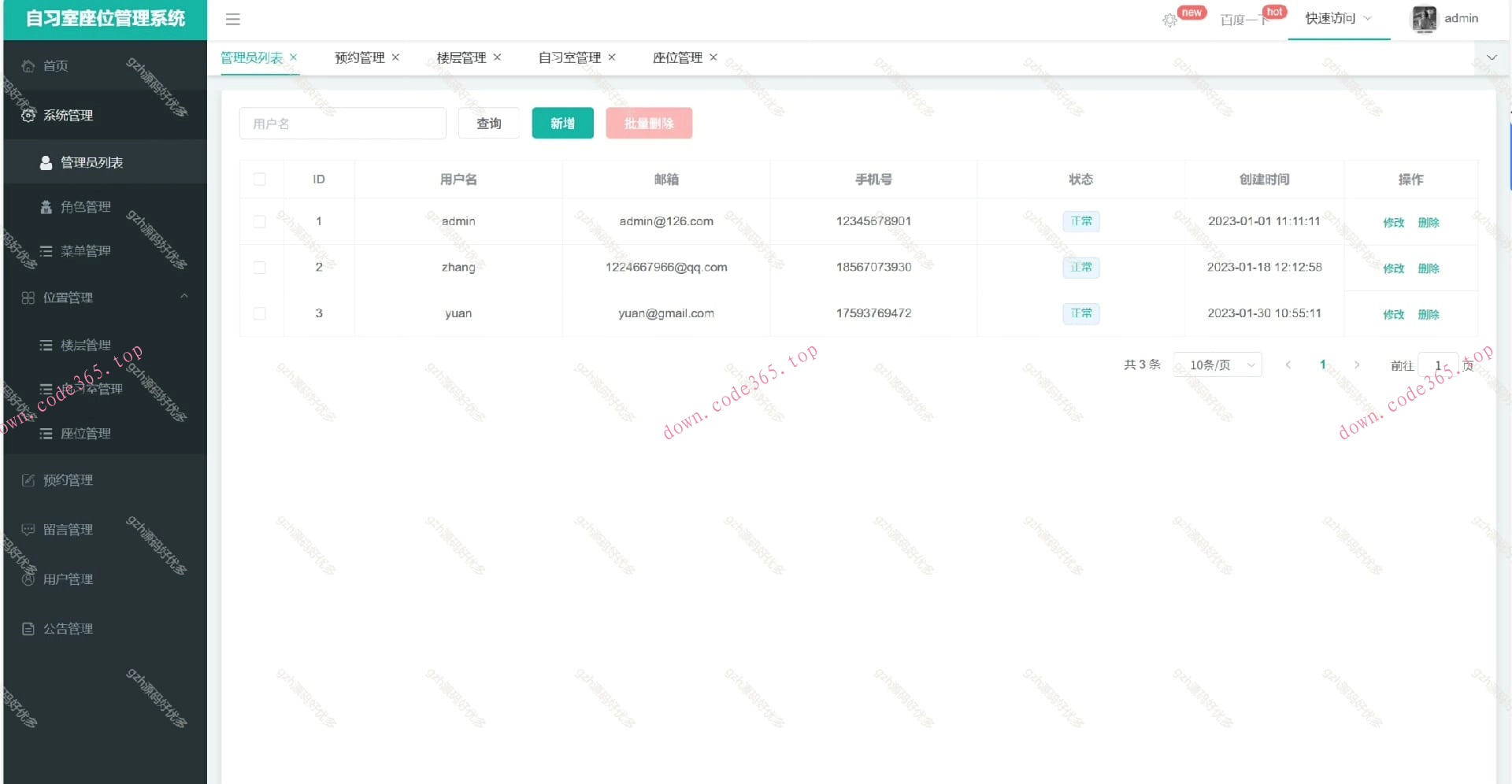Go to the previous page arrow
This screenshot has height=784, width=1512.
(1288, 365)
